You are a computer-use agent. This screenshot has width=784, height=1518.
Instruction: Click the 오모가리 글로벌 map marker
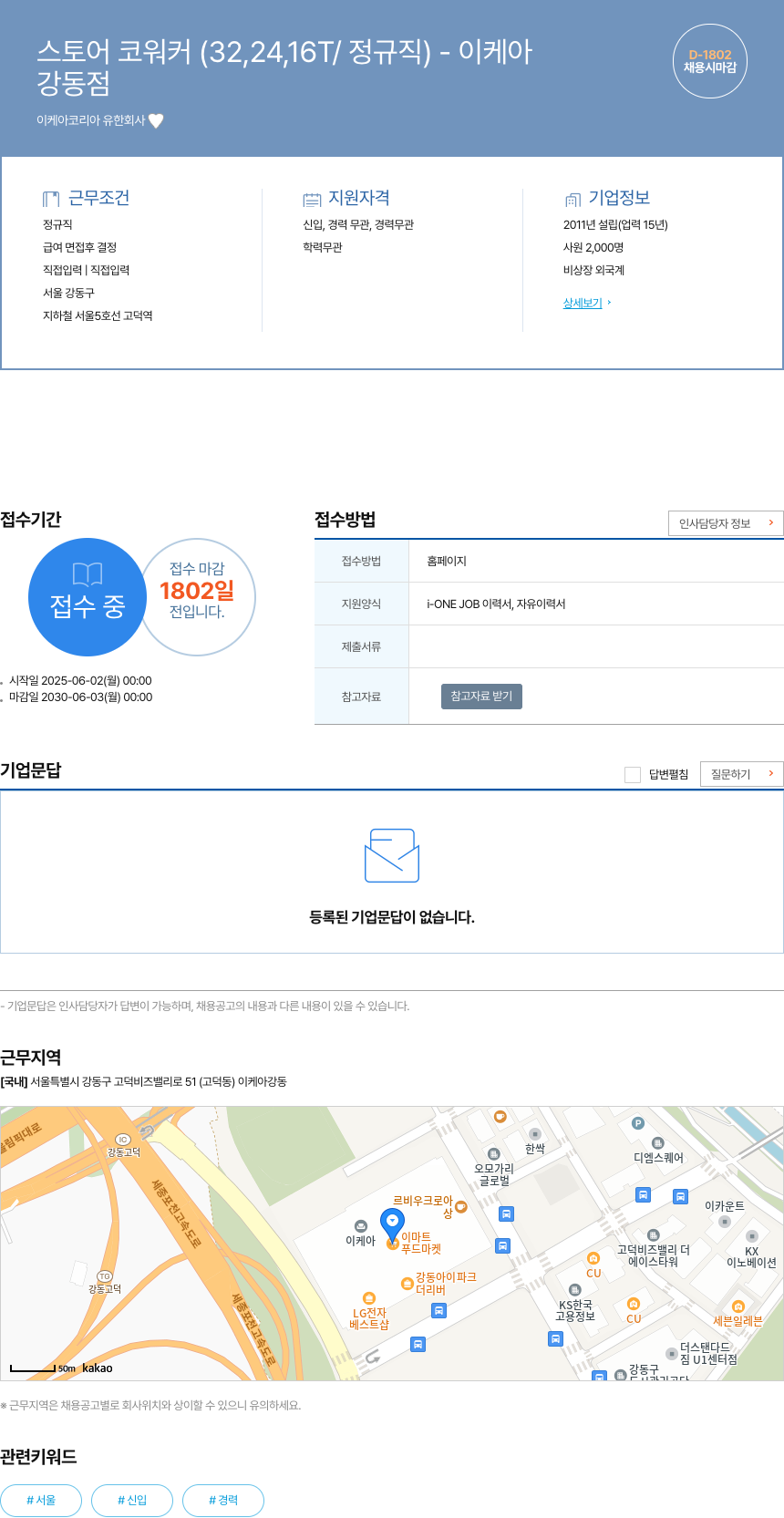(x=494, y=1154)
